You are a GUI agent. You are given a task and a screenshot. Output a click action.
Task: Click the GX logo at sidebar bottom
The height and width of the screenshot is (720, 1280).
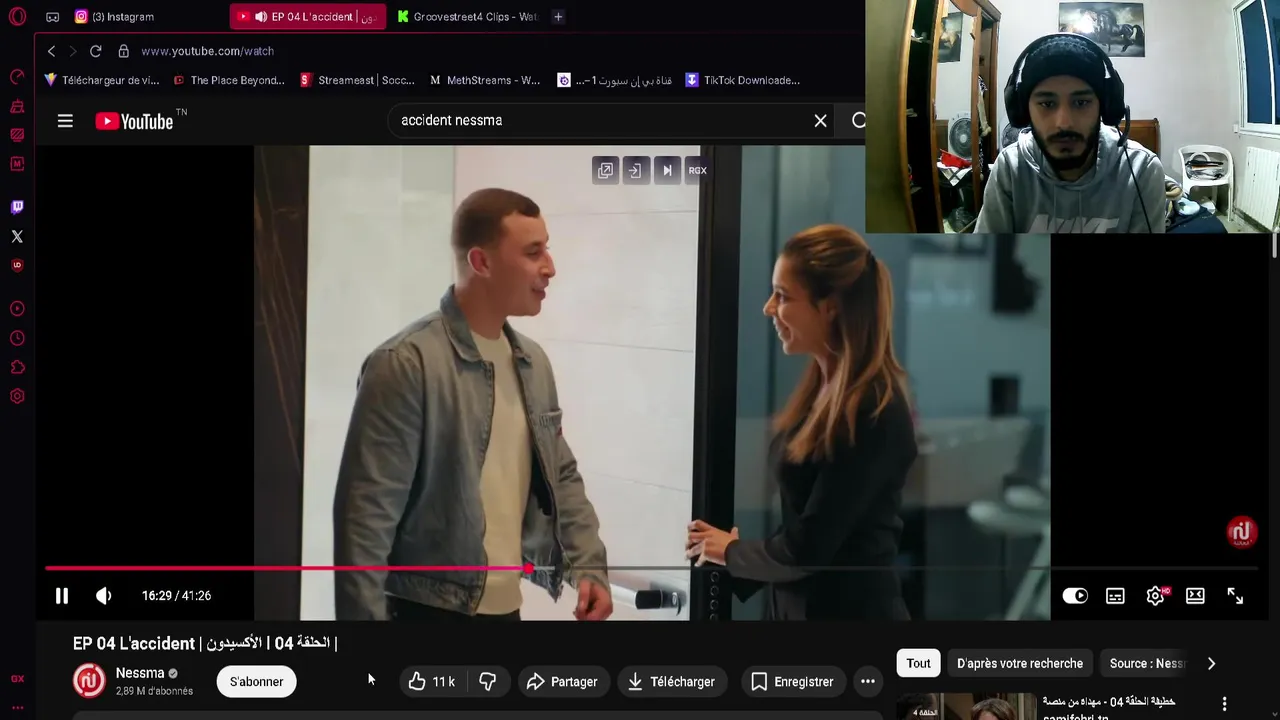pyautogui.click(x=17, y=679)
